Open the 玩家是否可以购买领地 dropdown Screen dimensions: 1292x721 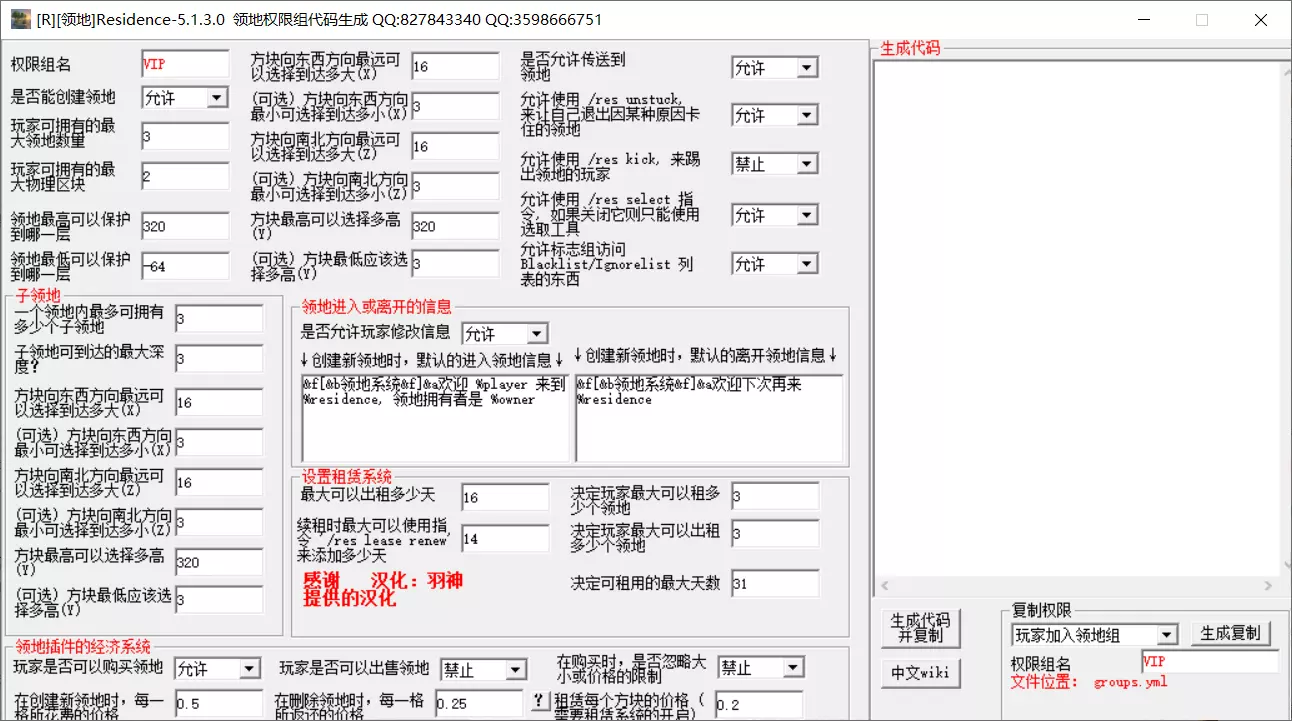tap(218, 669)
